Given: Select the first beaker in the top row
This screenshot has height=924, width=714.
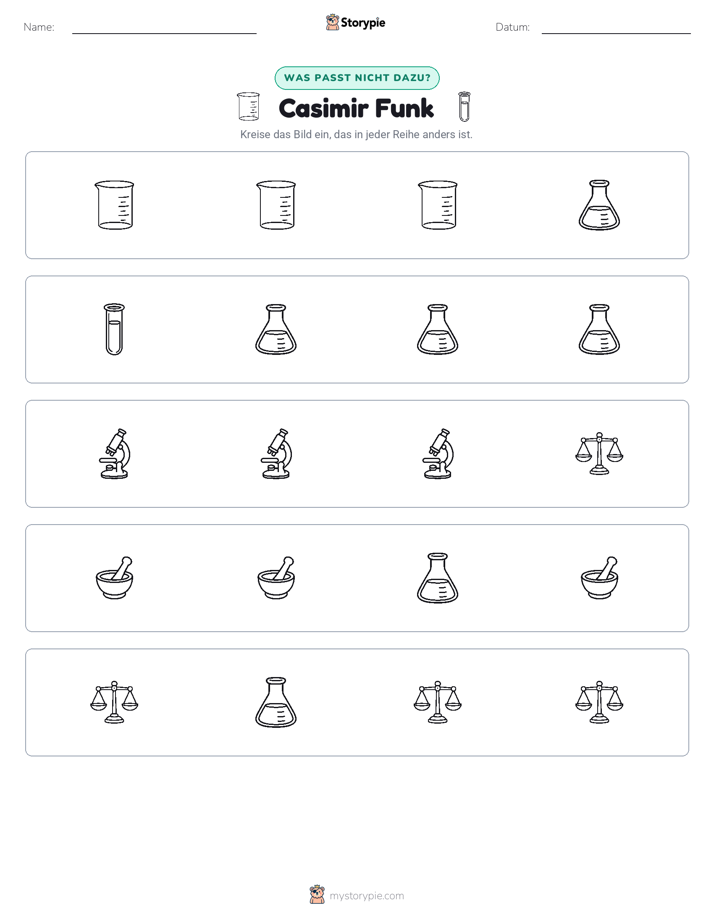Looking at the screenshot, I should [114, 205].
